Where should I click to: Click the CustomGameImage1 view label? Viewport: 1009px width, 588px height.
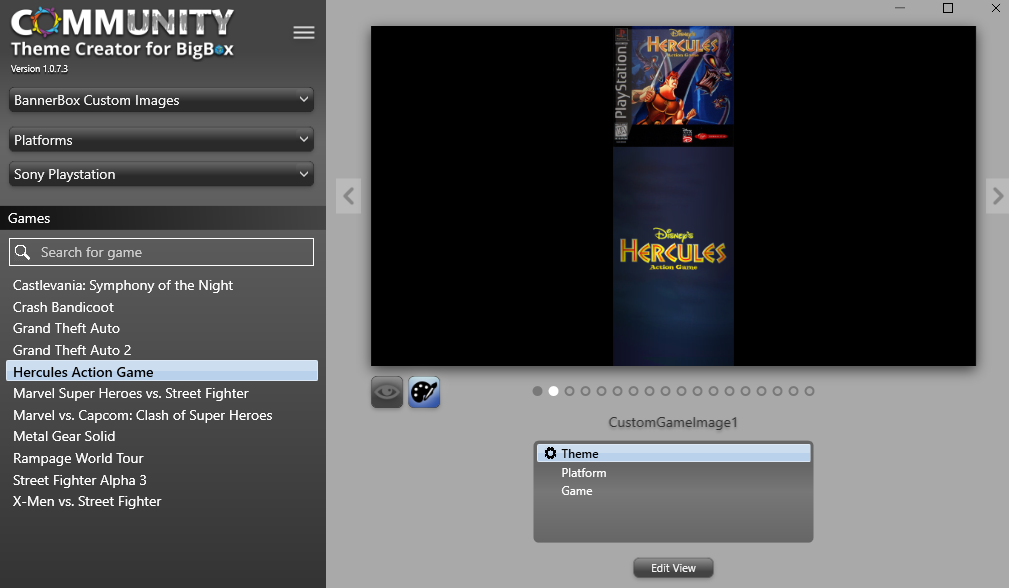pos(673,422)
